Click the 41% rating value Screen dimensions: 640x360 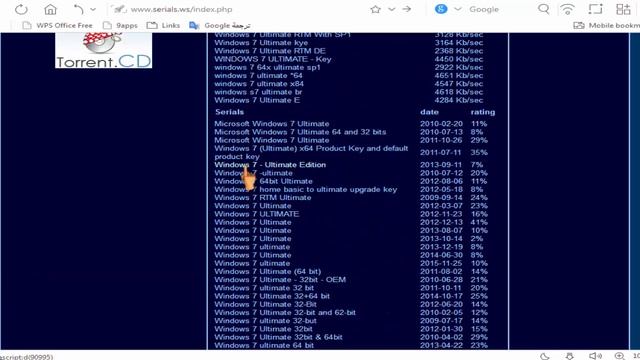pyautogui.click(x=479, y=222)
